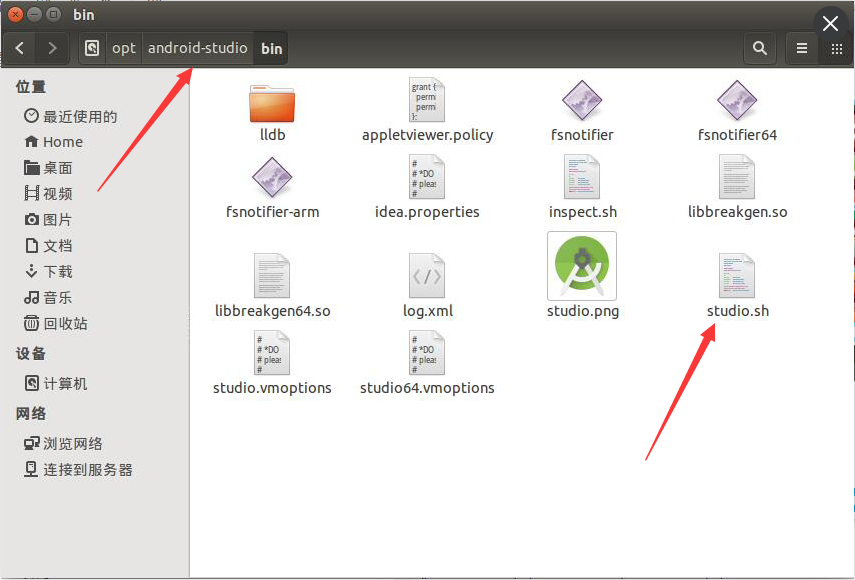Open 回收站 trash in sidebar
This screenshot has width=855, height=580.
56,323
